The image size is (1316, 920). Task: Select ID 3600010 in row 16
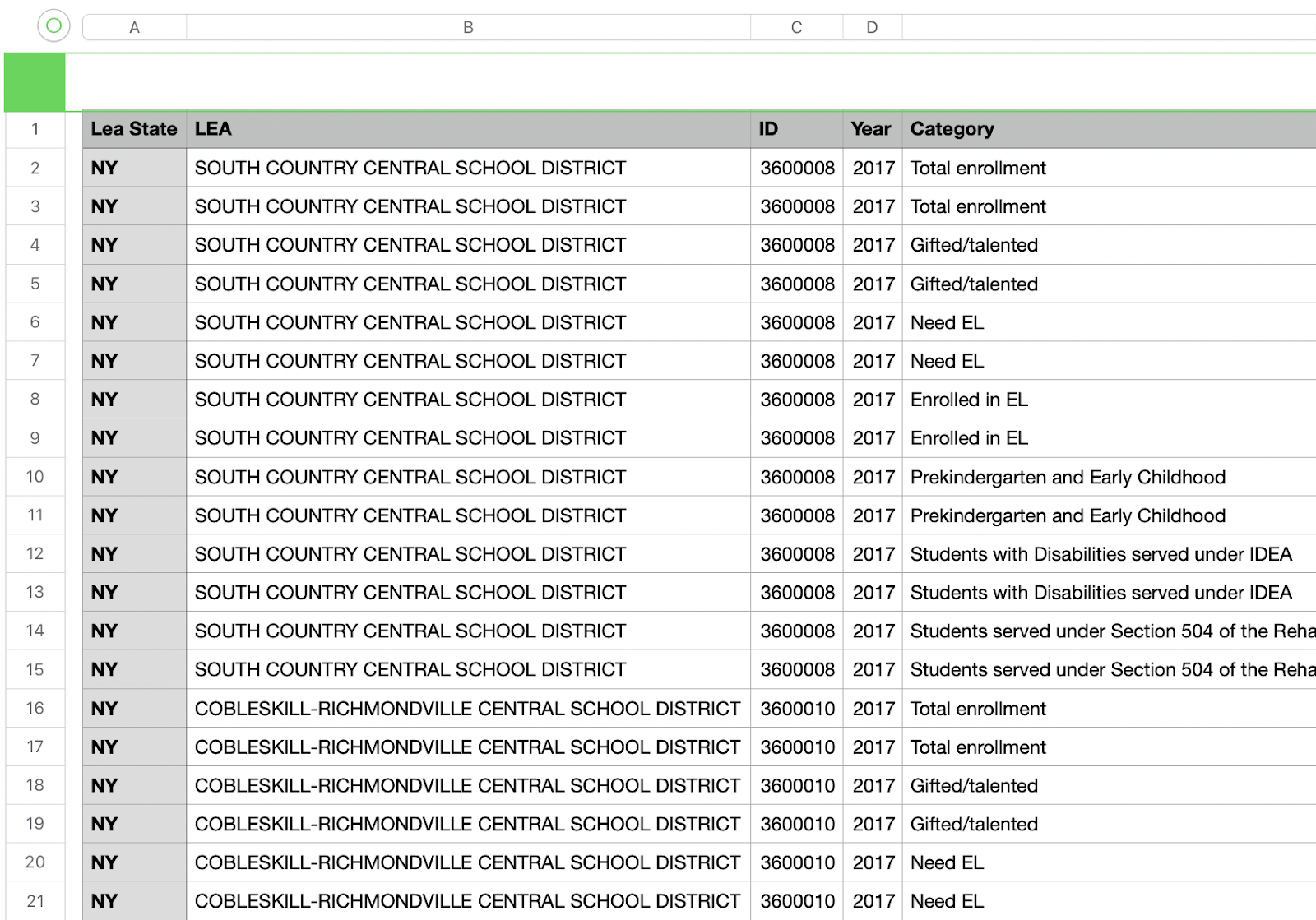point(796,708)
